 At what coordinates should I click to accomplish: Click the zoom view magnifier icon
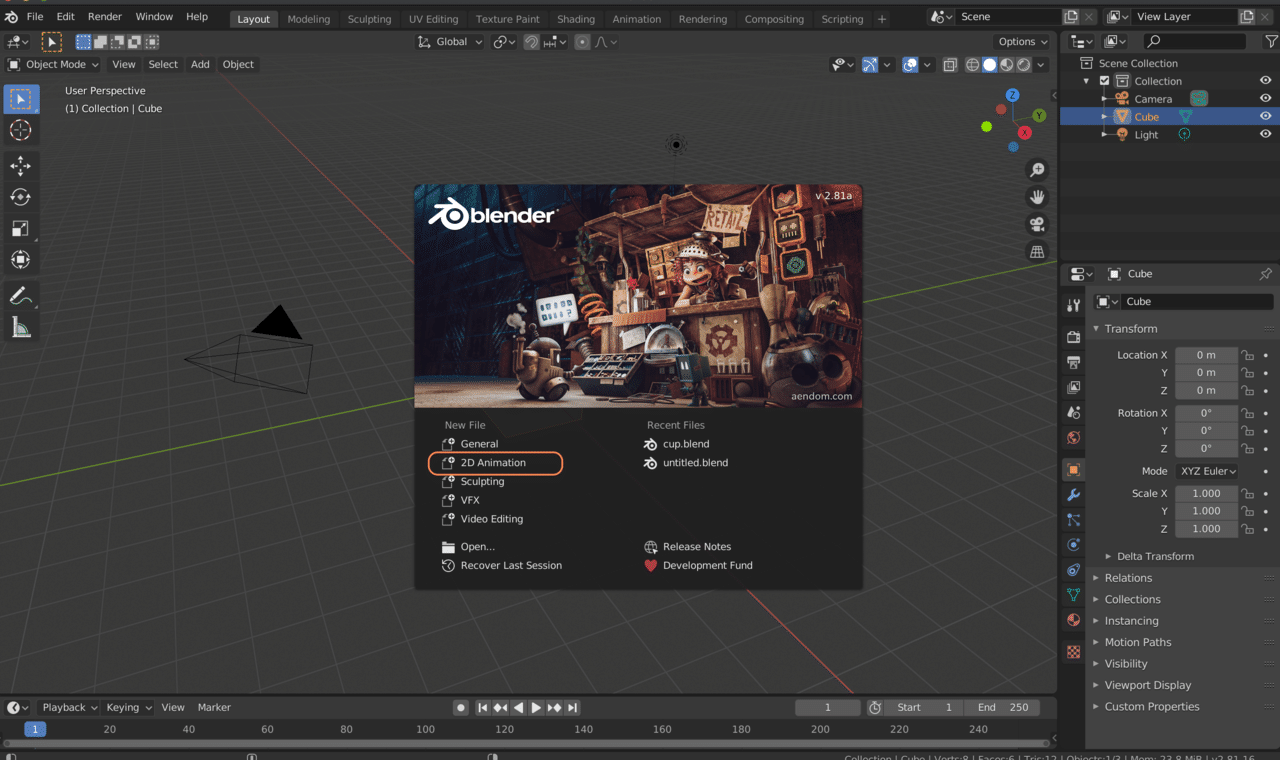(x=1038, y=170)
